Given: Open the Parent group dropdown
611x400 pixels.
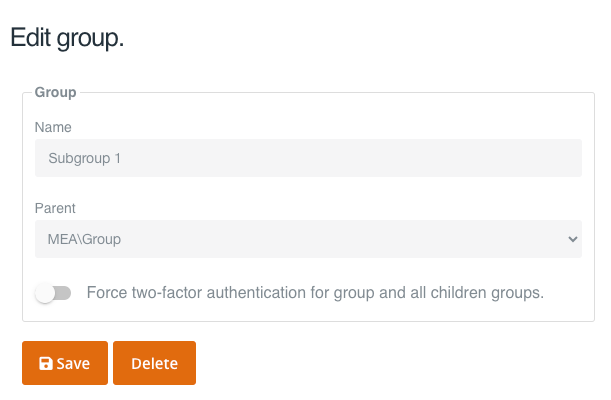Looking at the screenshot, I should click(308, 239).
